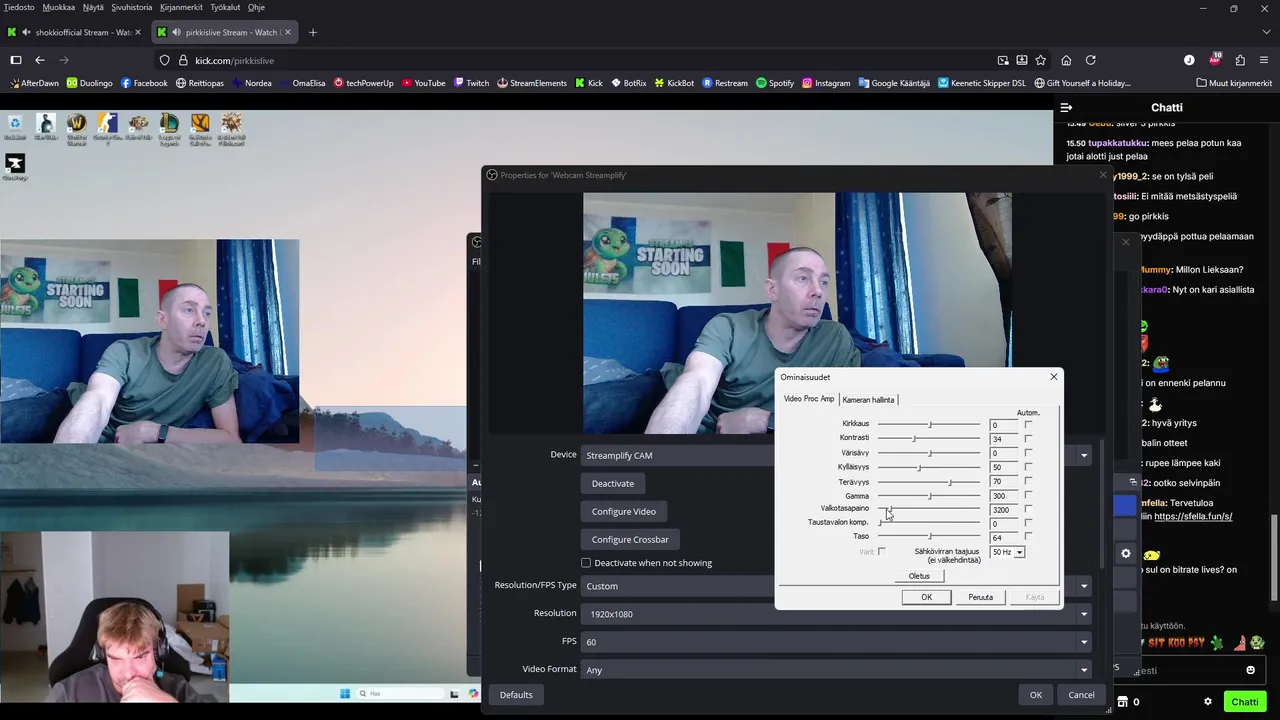The height and width of the screenshot is (720, 1280).
Task: Open the Firefox sidebar toggle icon
Action: pyautogui.click(x=16, y=60)
